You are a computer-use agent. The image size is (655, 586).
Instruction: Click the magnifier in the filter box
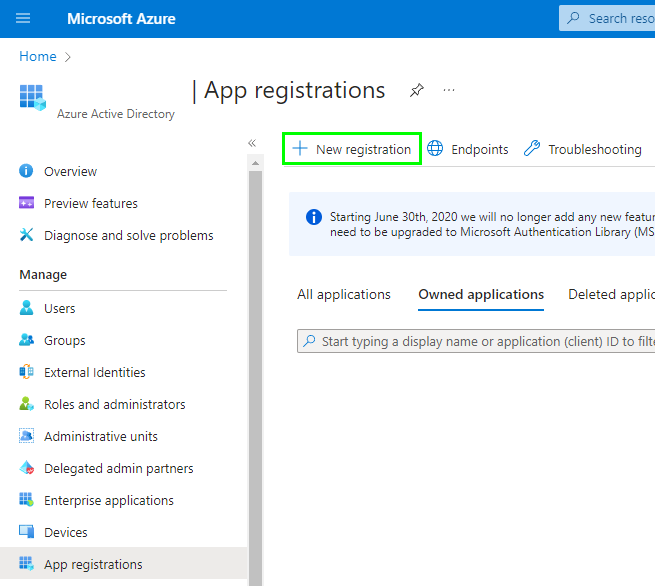[x=310, y=341]
